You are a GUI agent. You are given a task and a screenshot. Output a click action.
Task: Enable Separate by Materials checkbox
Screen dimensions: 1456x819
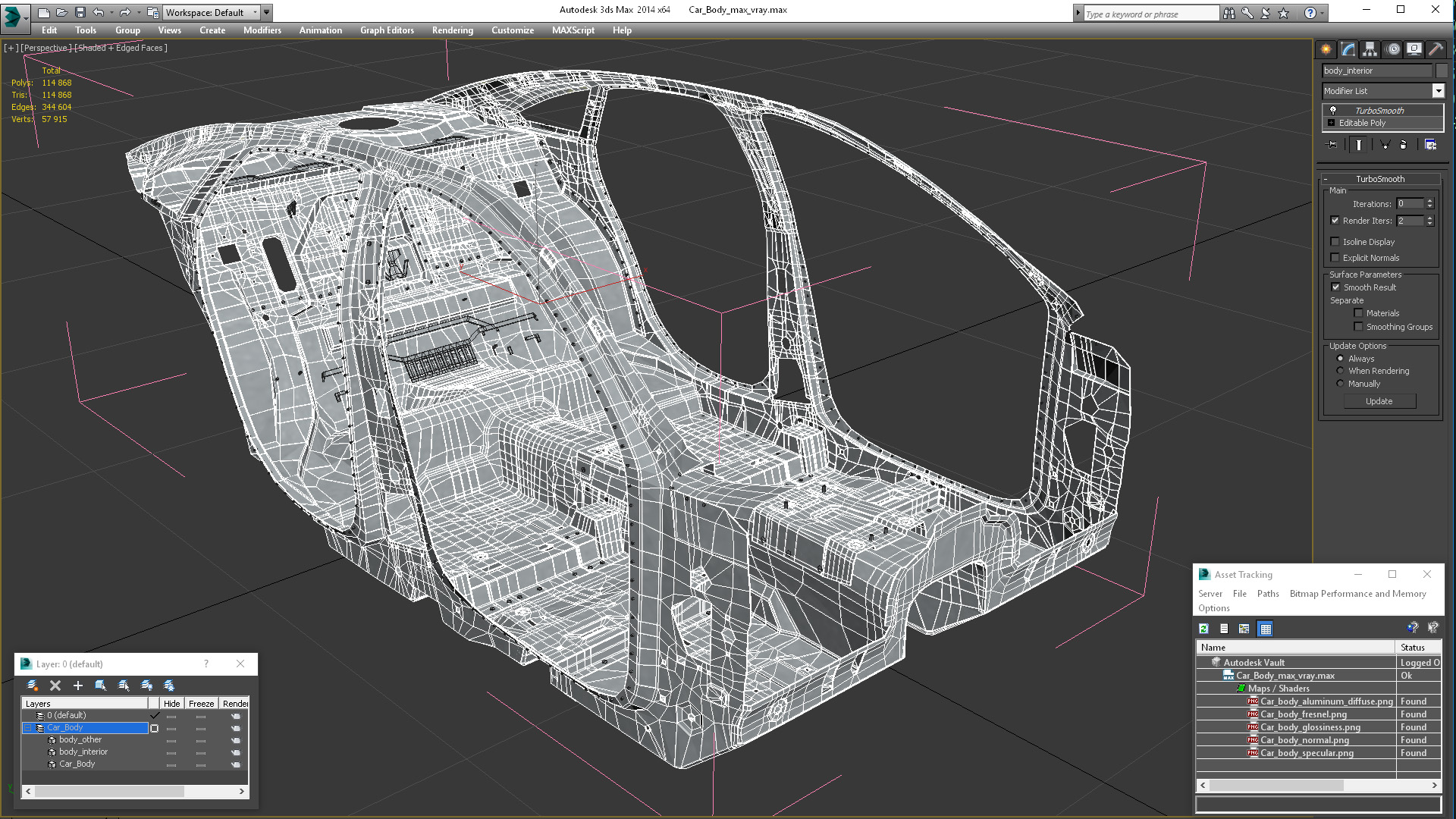click(x=1358, y=313)
